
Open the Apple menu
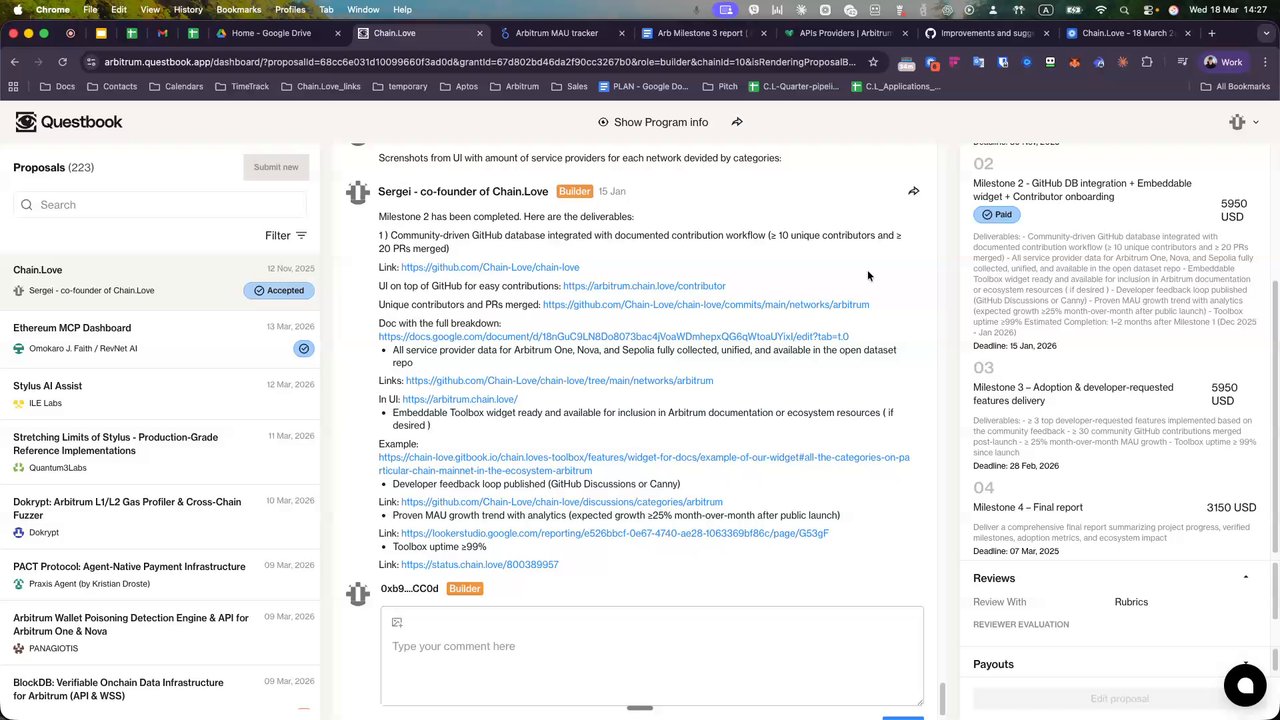click(x=17, y=10)
